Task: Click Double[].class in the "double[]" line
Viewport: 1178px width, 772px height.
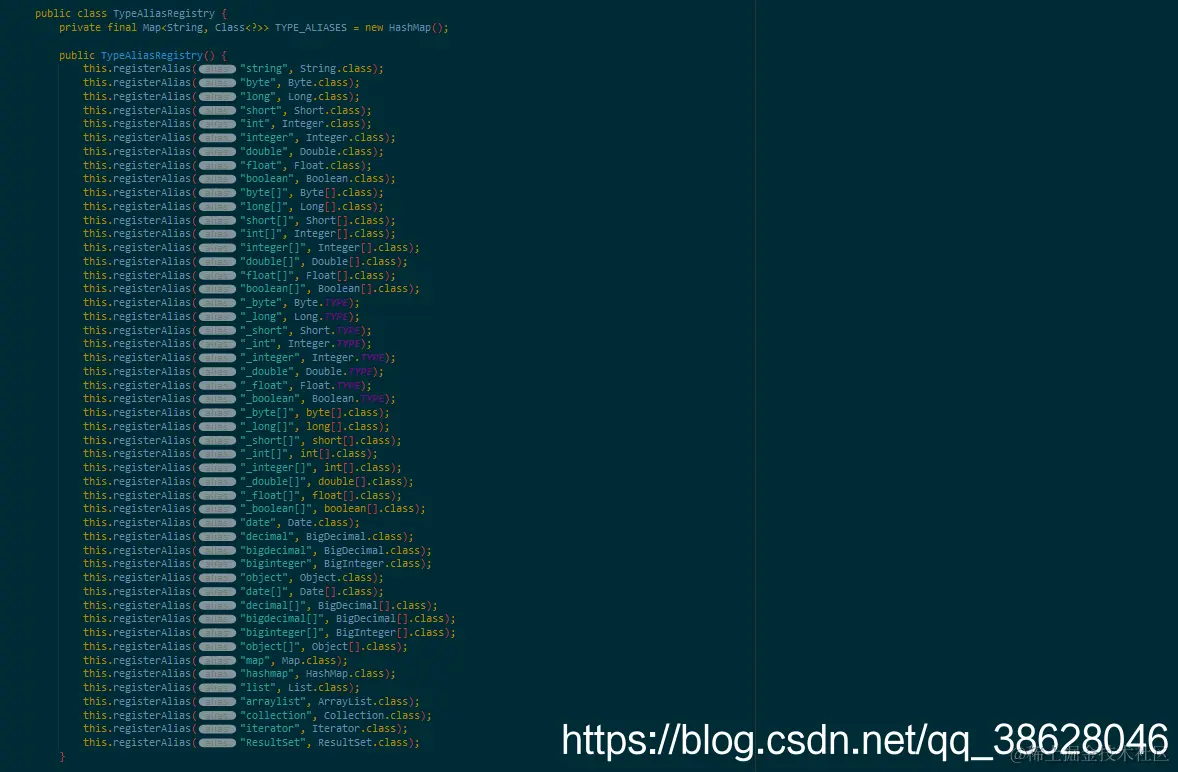Action: (353, 261)
